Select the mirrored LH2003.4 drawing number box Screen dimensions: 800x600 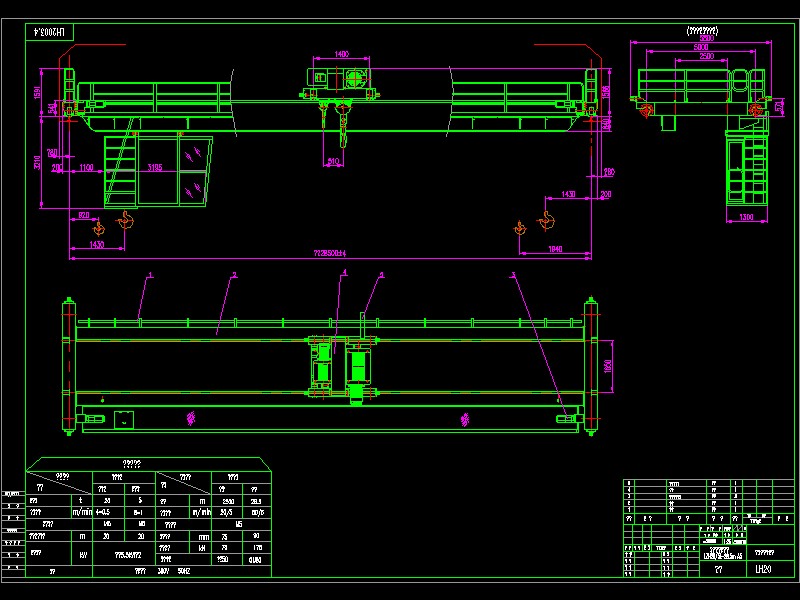(x=49, y=32)
